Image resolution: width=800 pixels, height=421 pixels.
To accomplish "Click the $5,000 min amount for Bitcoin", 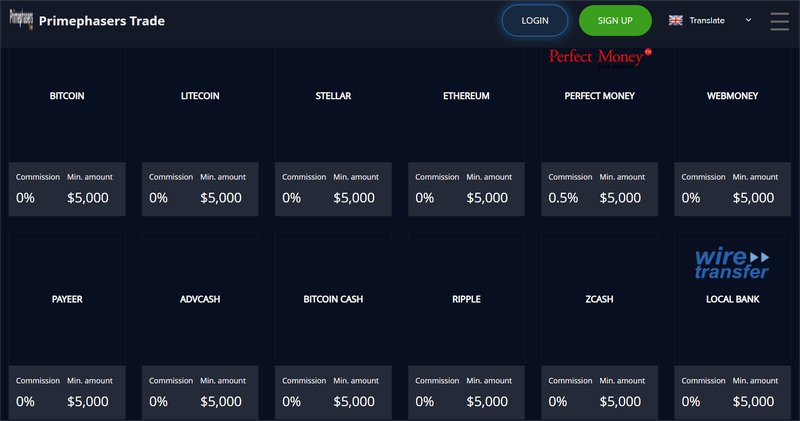I will click(x=88, y=198).
